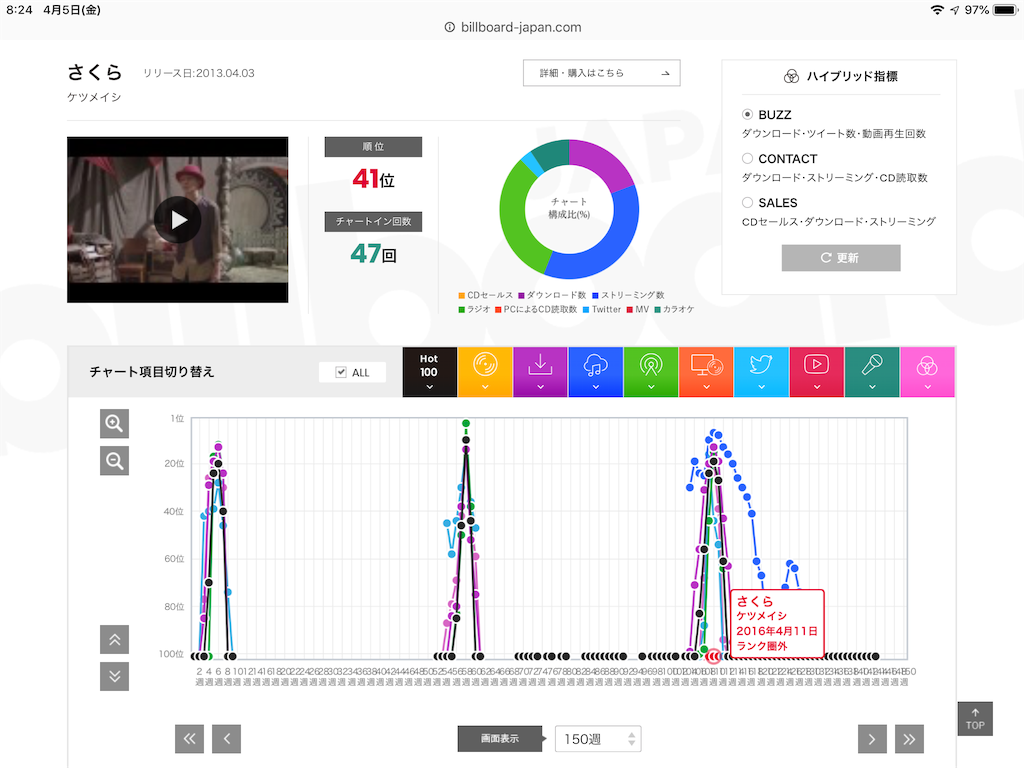
Task: Click the ダウンロード数 legend entry
Action: tap(552, 295)
